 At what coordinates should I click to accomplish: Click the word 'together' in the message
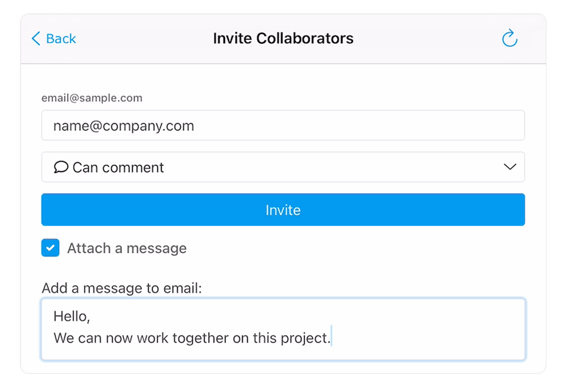click(x=200, y=338)
